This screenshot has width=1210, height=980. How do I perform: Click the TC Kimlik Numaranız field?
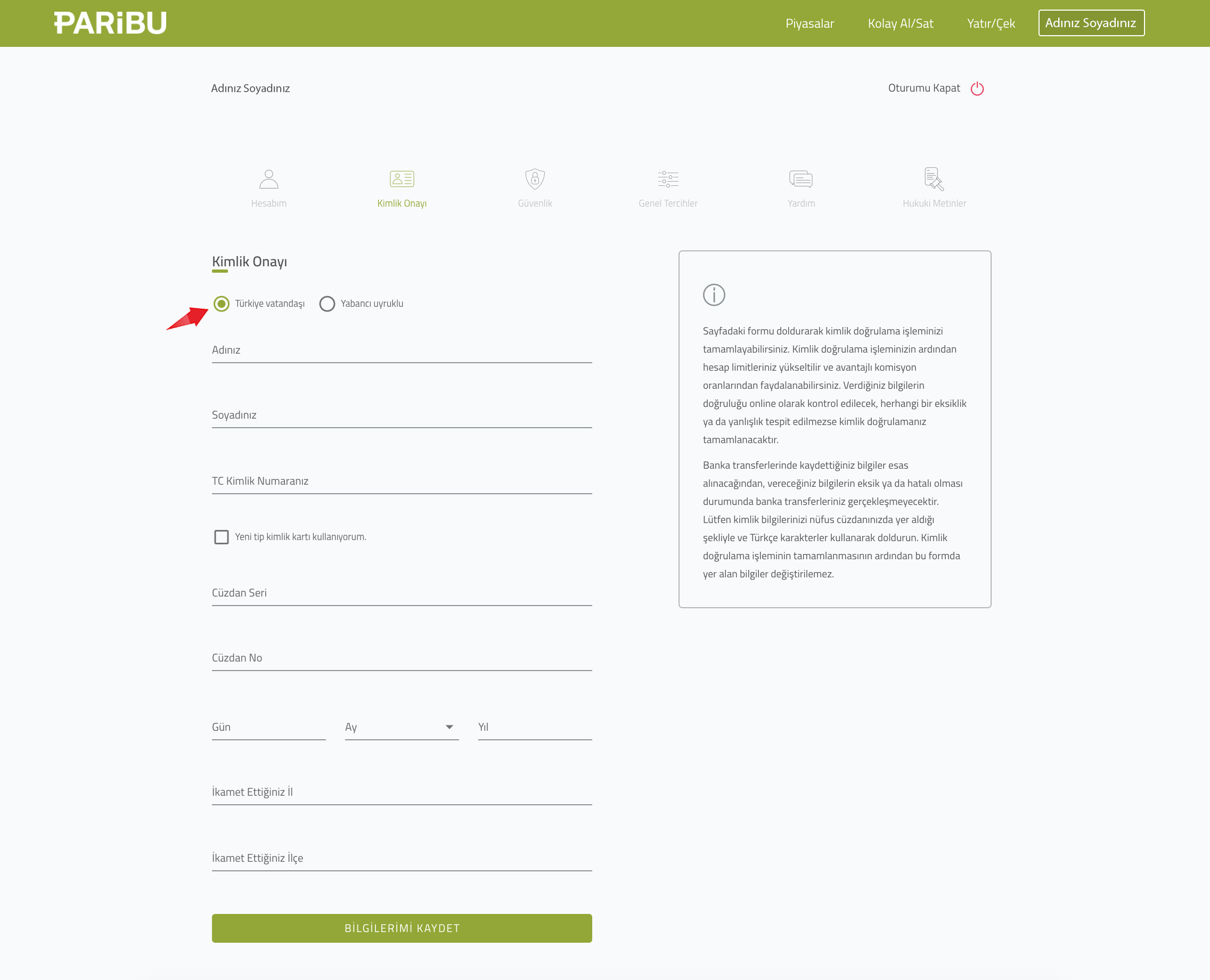click(402, 481)
